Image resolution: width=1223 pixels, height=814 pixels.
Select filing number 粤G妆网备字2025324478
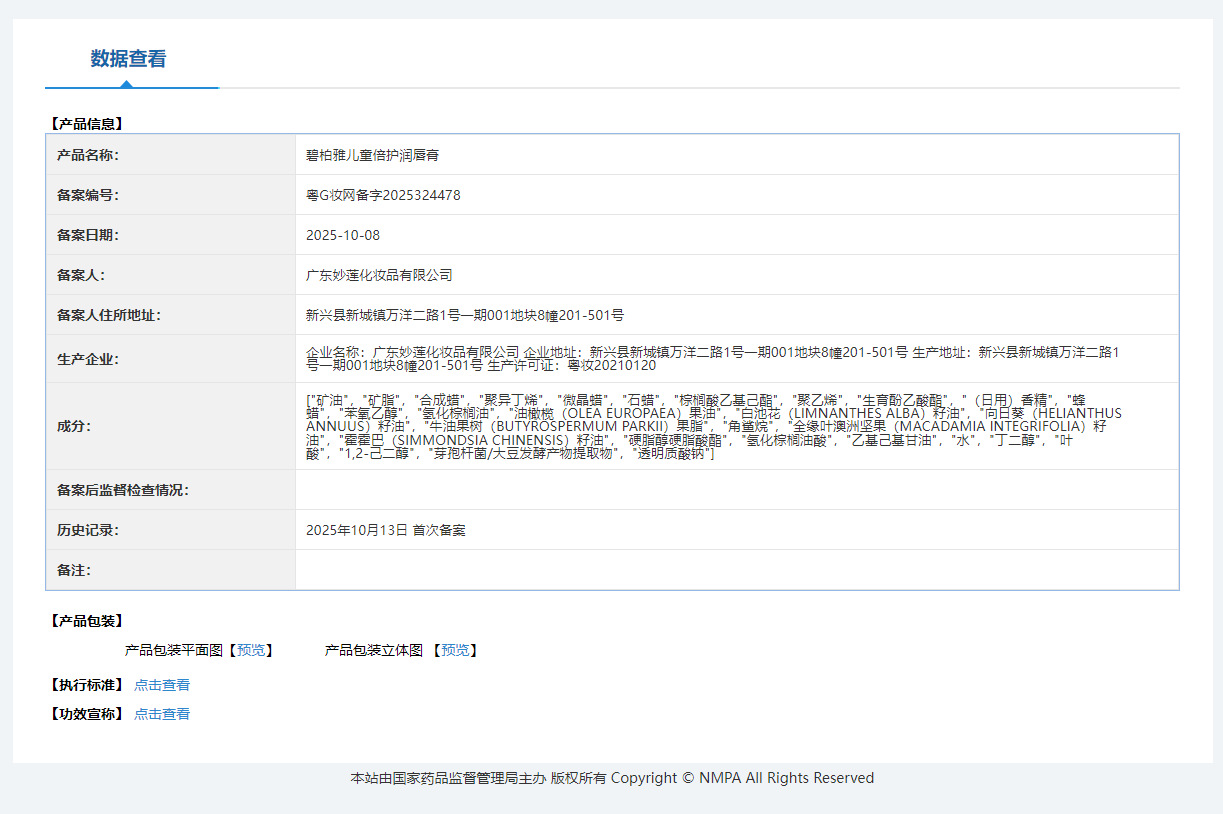coord(383,195)
